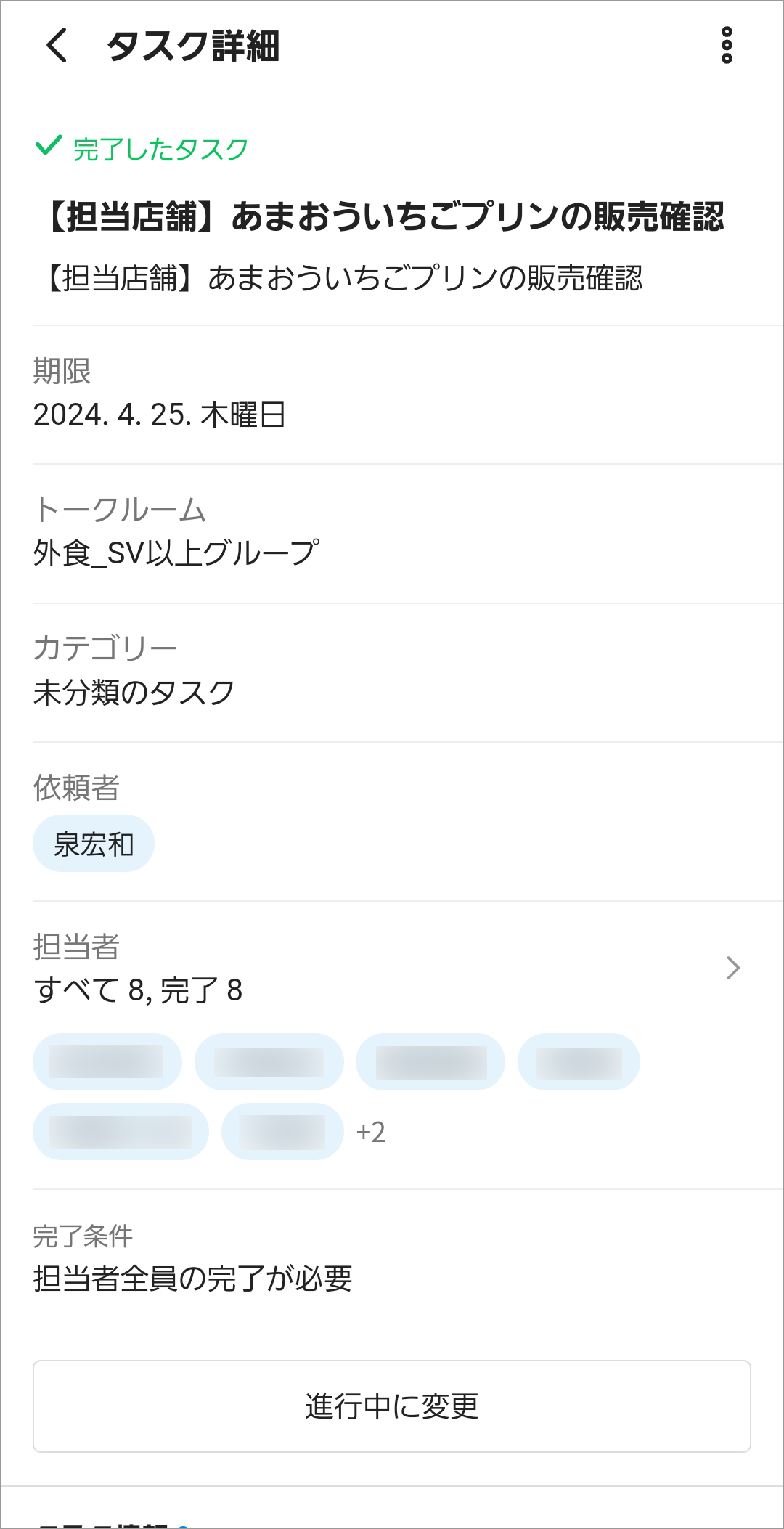Image resolution: width=784 pixels, height=1529 pixels.
Task: Tap the タスク詳細 header title
Action: 193,46
